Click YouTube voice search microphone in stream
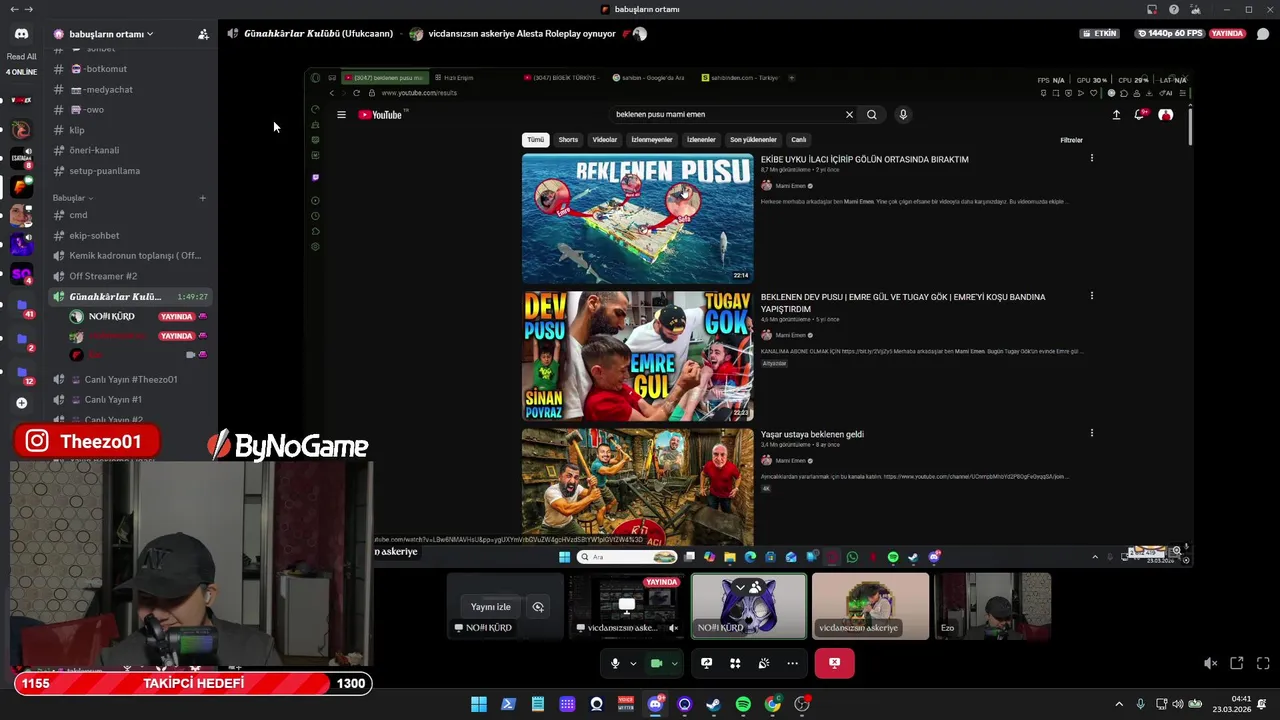 tap(903, 114)
